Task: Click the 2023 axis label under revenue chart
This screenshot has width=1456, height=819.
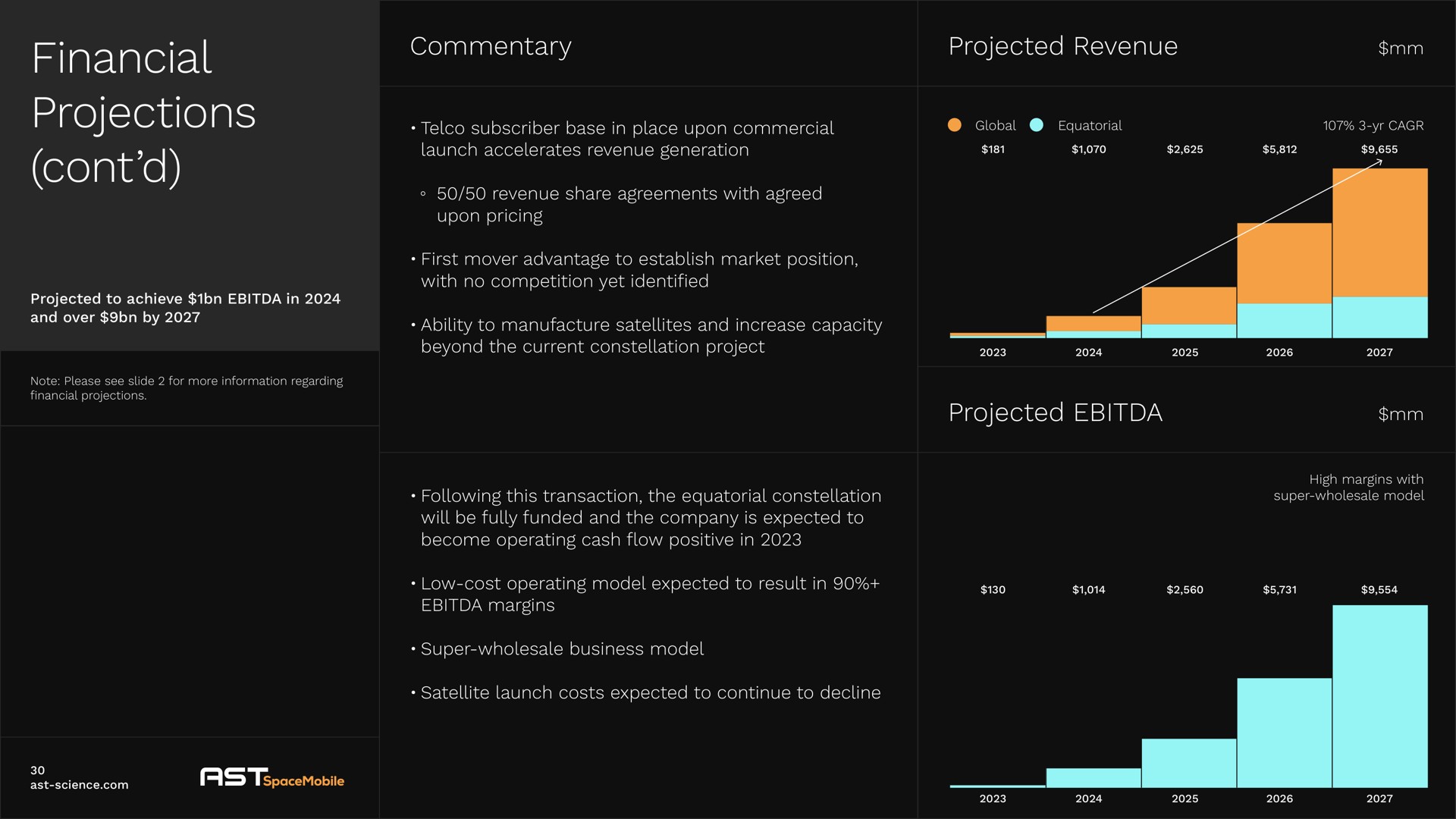Action: pos(993,353)
